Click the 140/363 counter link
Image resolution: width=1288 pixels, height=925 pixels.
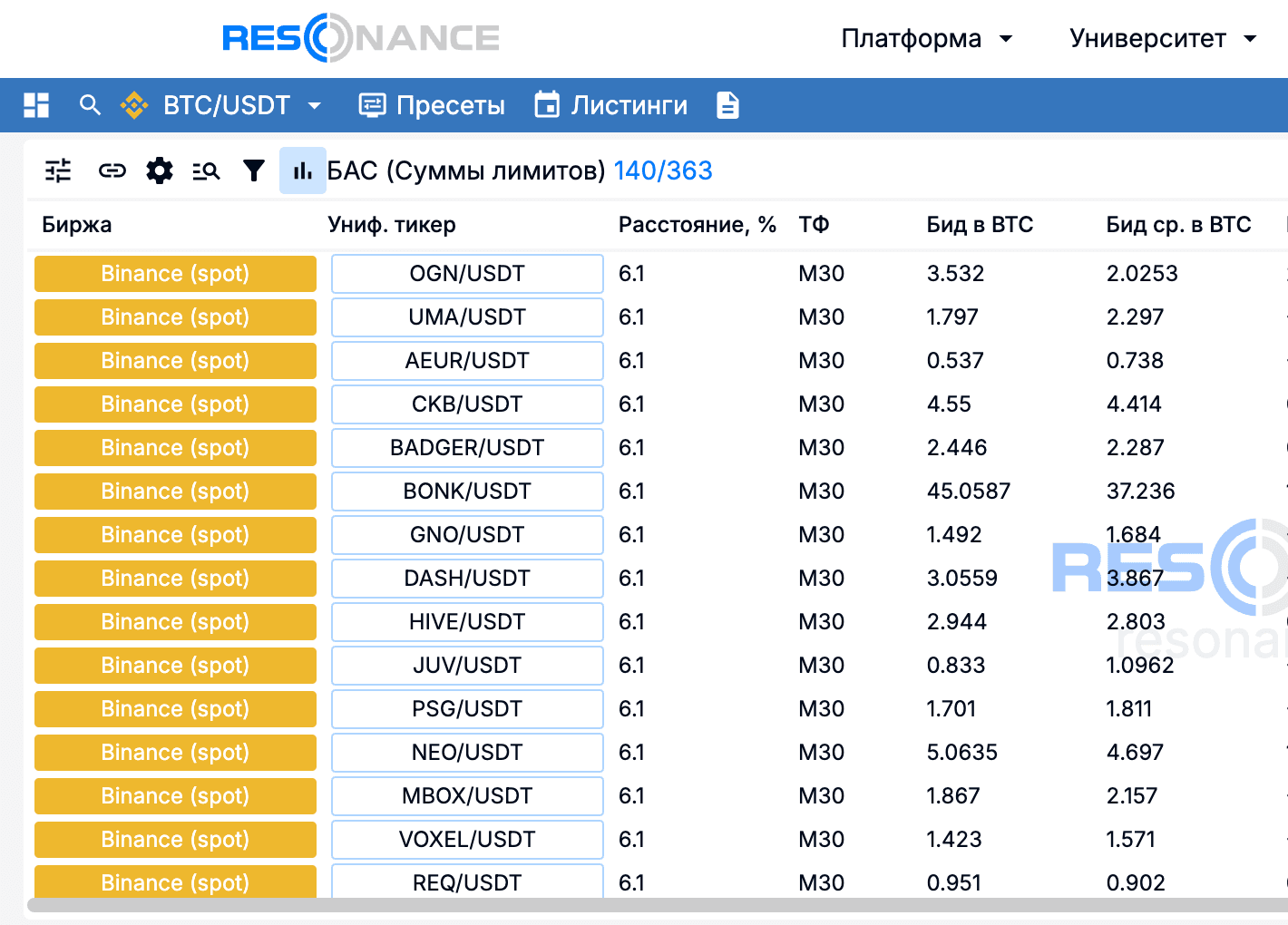click(x=663, y=170)
